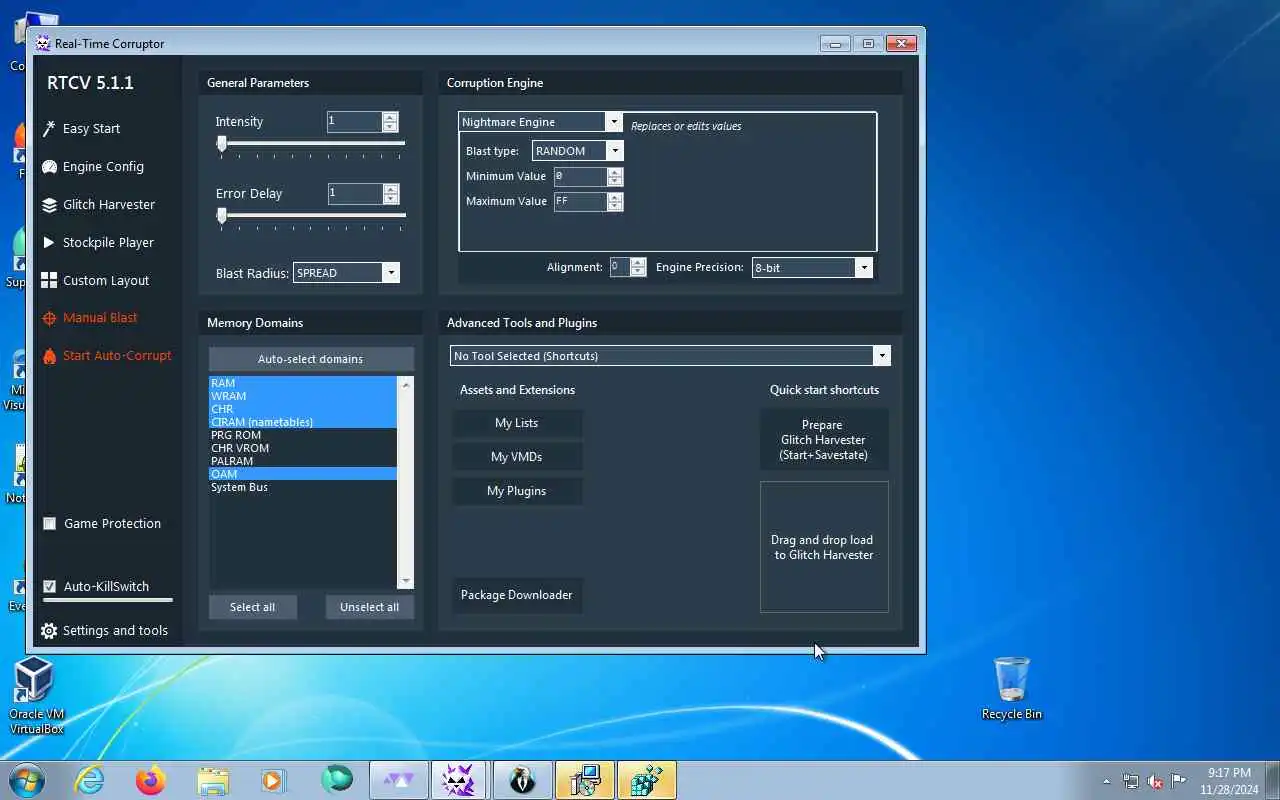Open Blast Radius SPREAD dropdown
Viewport: 1280px width, 800px height.
point(391,273)
